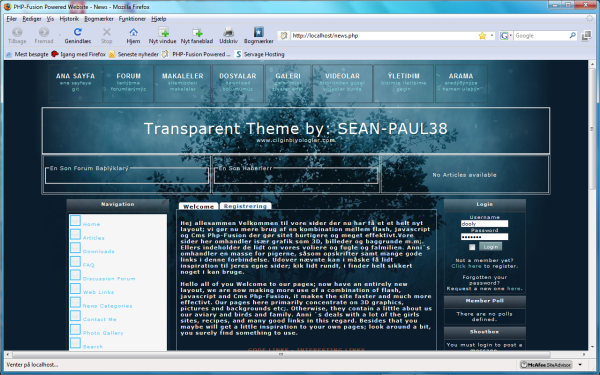
Task: Click the site identity icon in address bar
Action: pyautogui.click(x=284, y=36)
